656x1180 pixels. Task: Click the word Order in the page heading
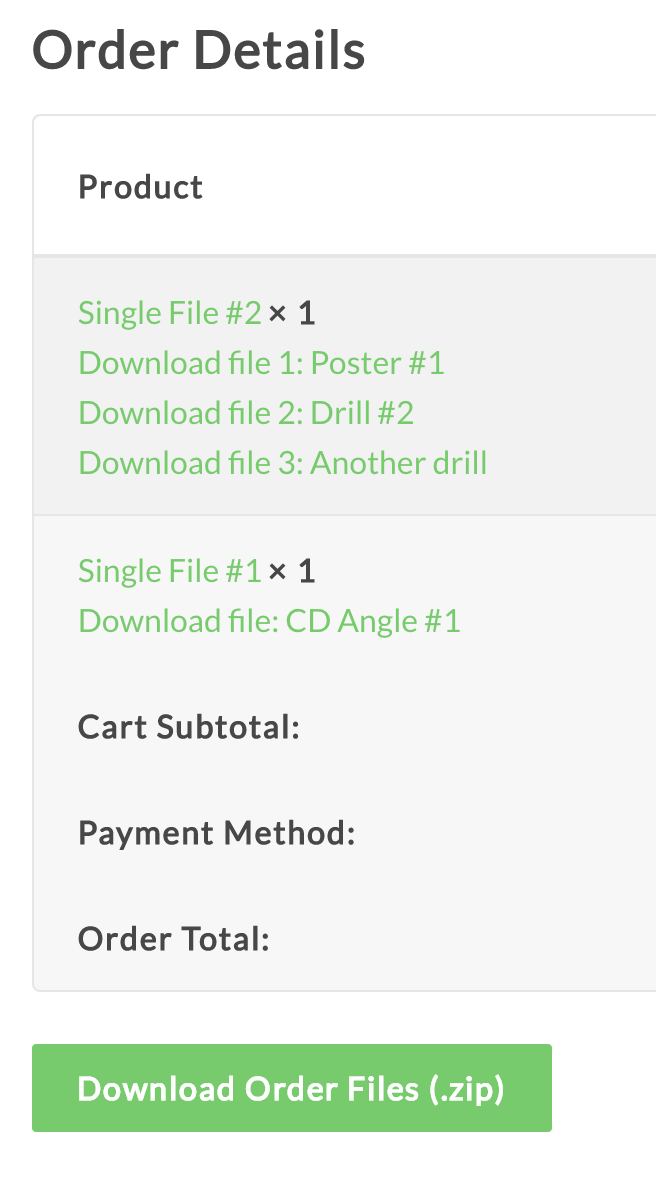(104, 50)
